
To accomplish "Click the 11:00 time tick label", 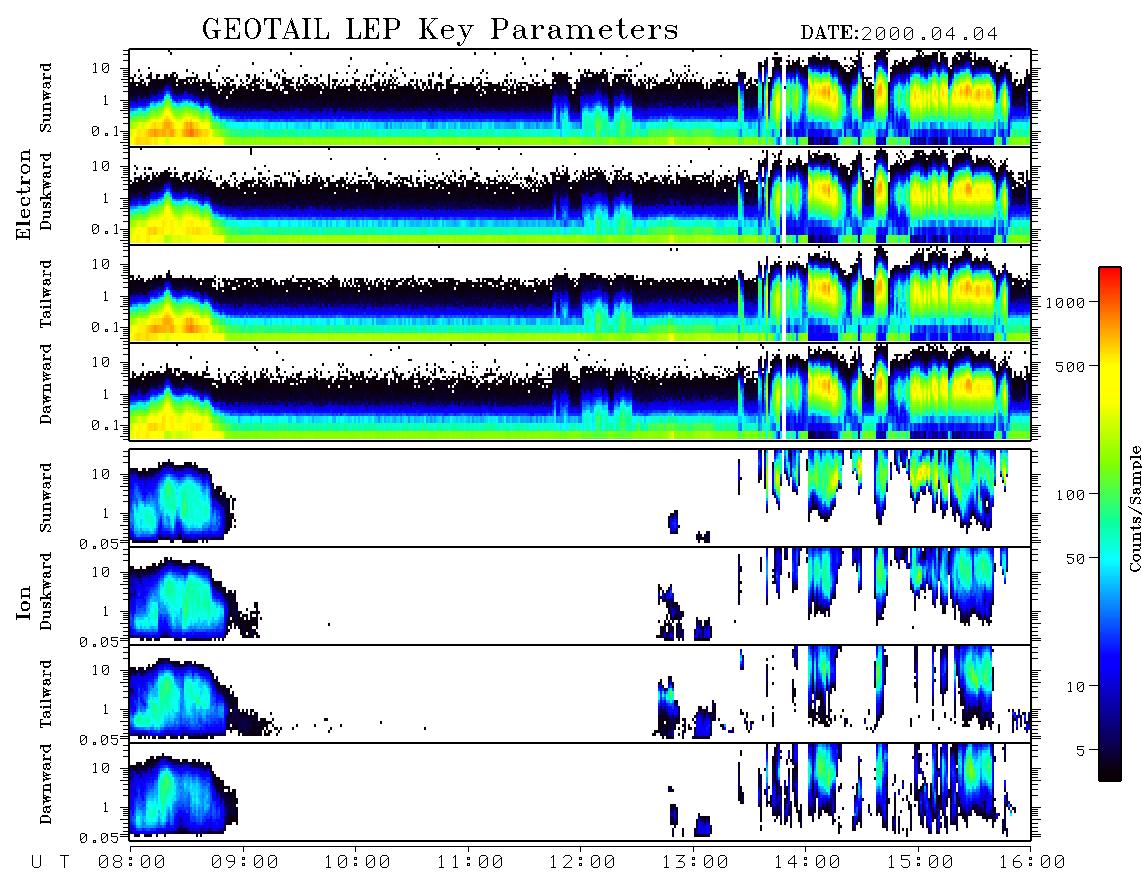I will tap(470, 862).
